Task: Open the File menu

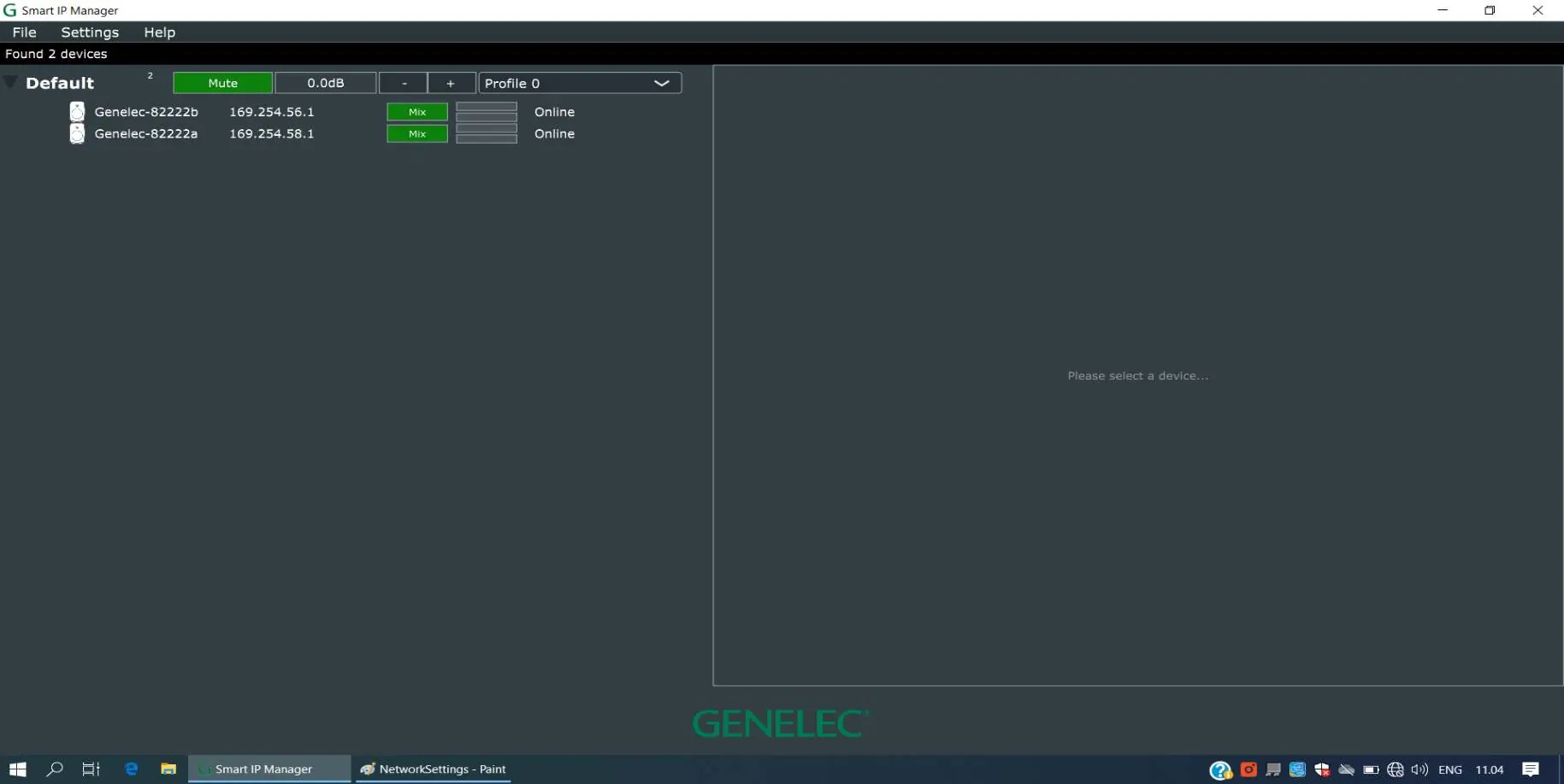Action: click(x=25, y=32)
